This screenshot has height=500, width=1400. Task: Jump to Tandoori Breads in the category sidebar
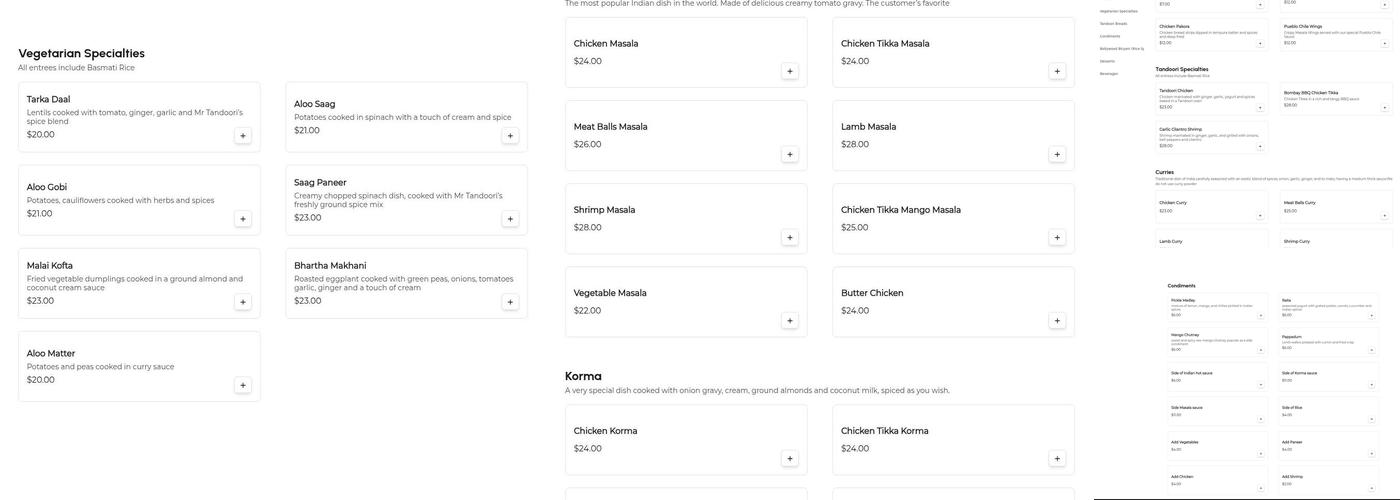click(x=1113, y=23)
